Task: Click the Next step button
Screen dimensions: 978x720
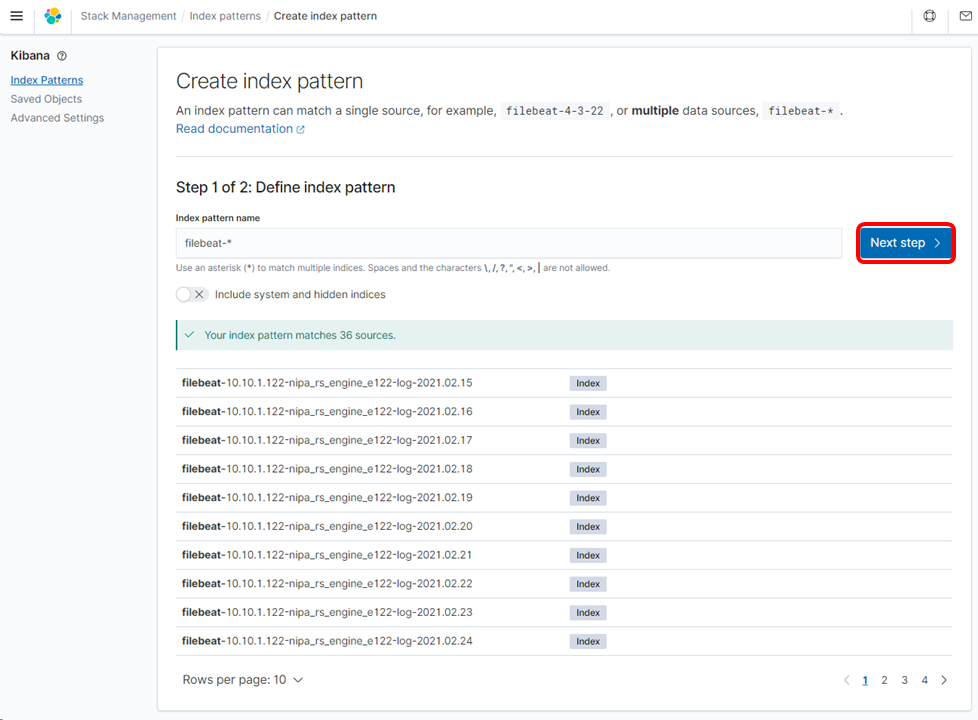Action: coord(905,243)
